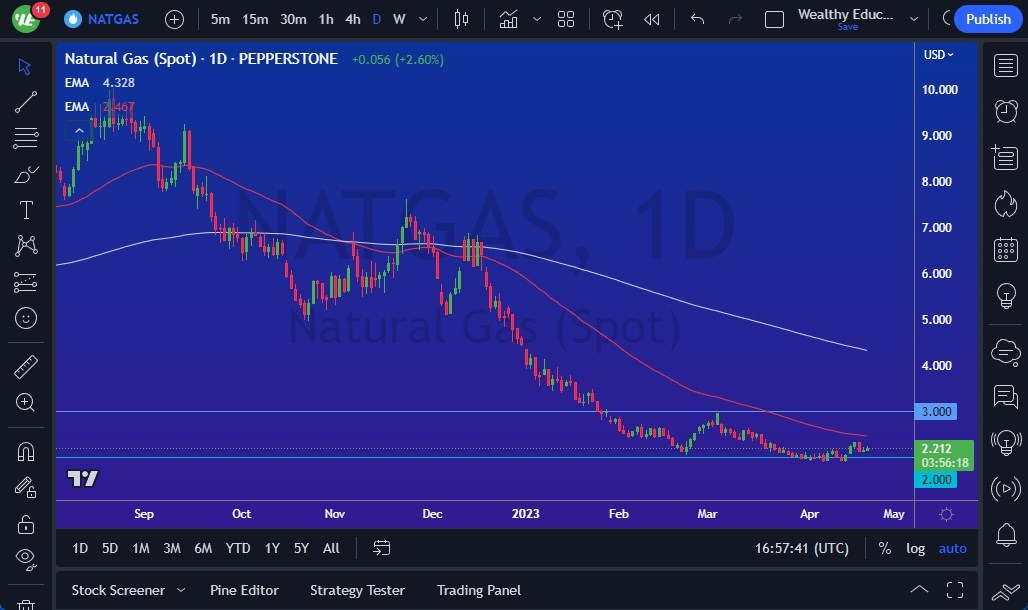
Task: Toggle the log scale
Action: point(915,548)
